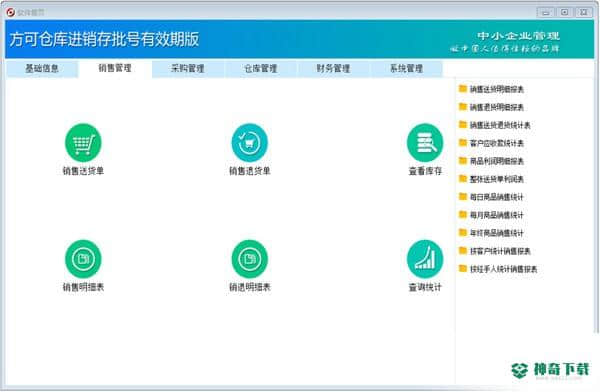600x392 pixels.
Task: Click the red app icon in title bar
Action: [11, 12]
